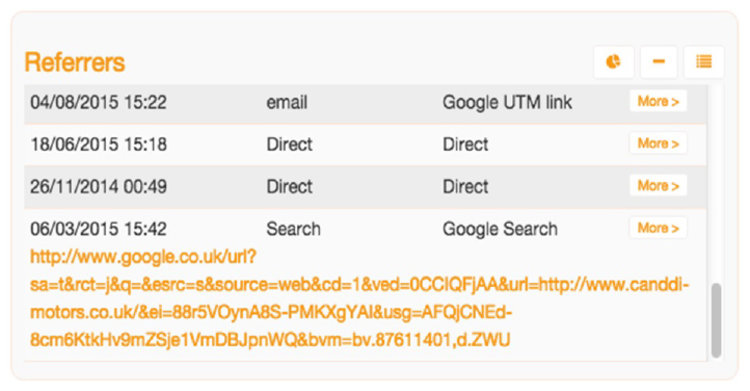Click the Referrers panel heading
This screenshot has height=391, width=750.
point(75,62)
